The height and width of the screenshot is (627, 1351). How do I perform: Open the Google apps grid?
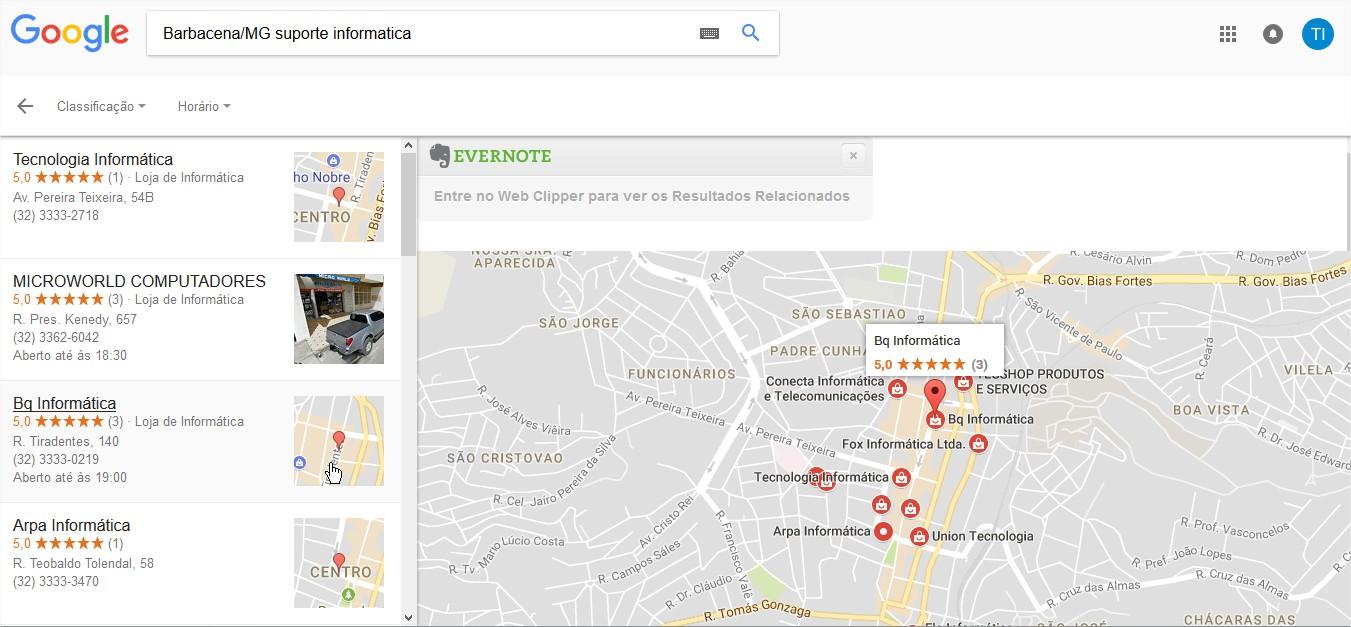coord(1228,34)
